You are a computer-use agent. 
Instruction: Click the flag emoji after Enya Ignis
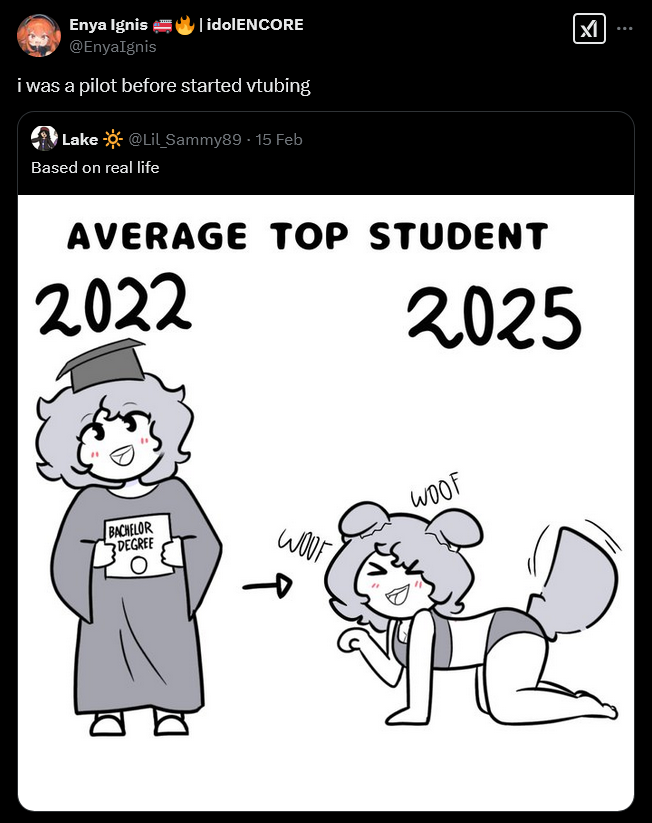coord(163,25)
